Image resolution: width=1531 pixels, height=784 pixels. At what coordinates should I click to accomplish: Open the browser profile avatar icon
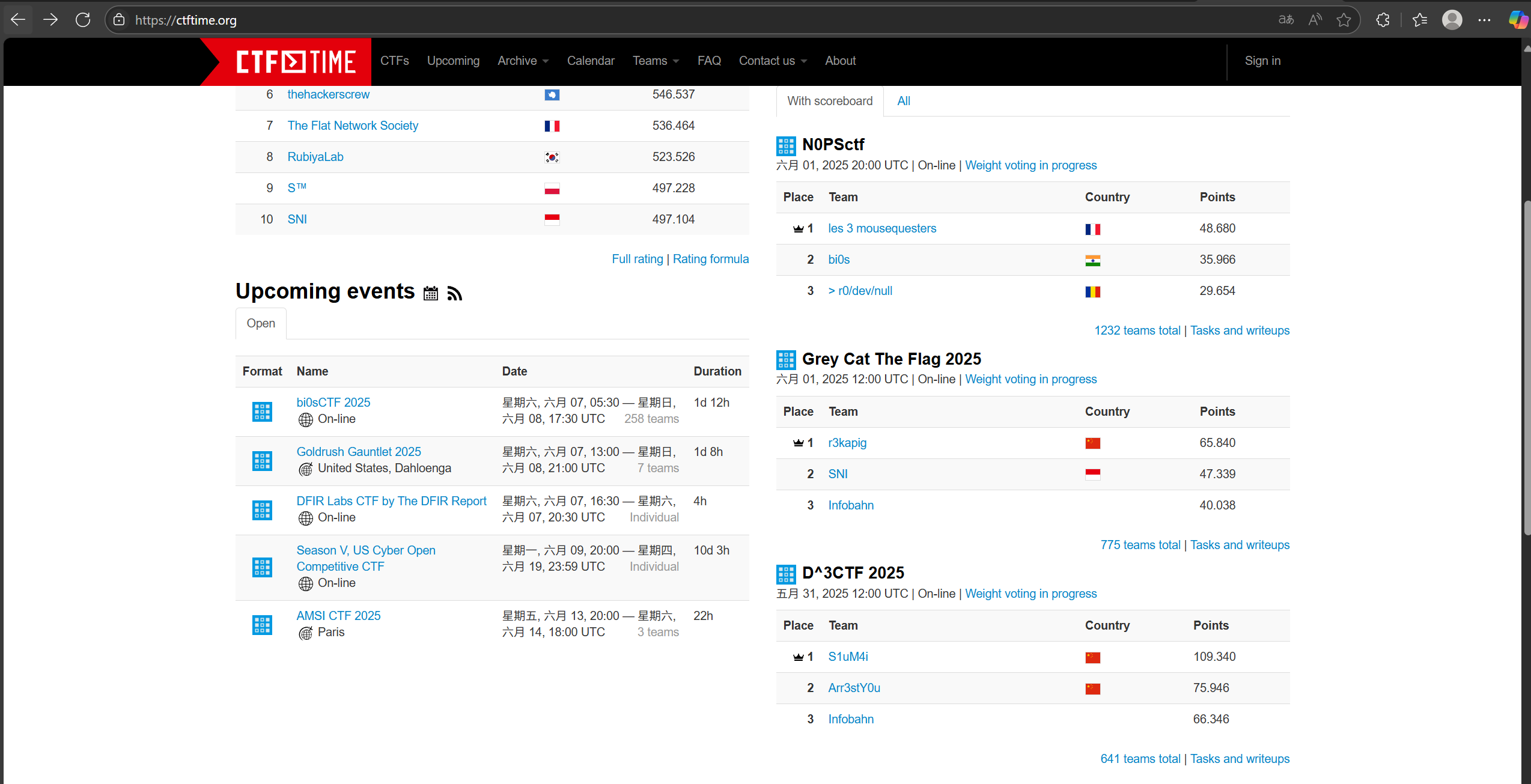pyautogui.click(x=1452, y=20)
